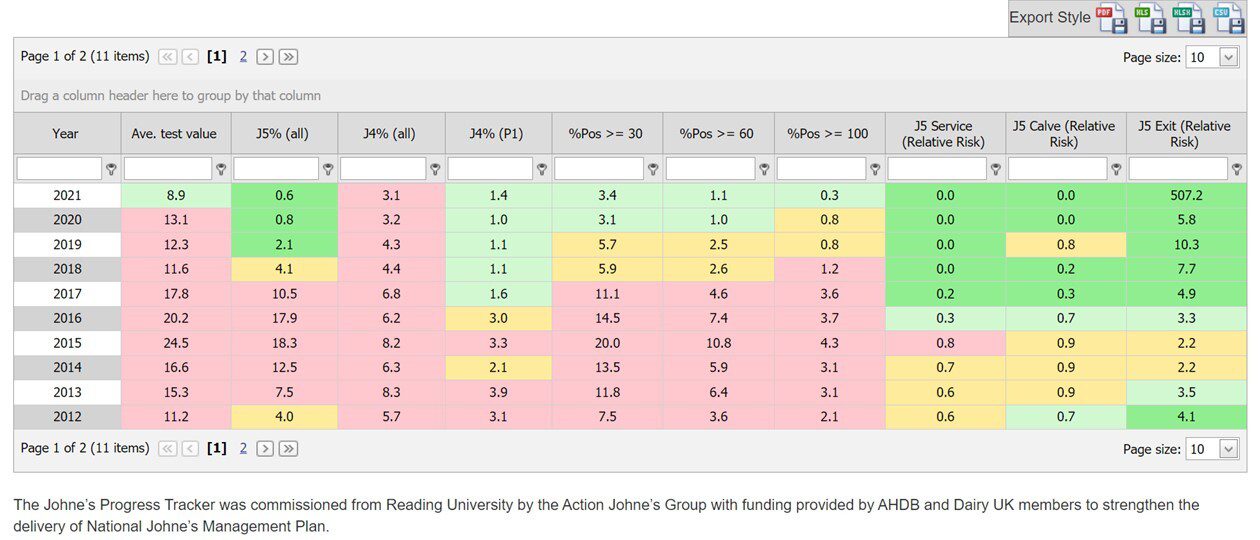Jump to last page in top pager
The image size is (1260, 540).
point(288,57)
